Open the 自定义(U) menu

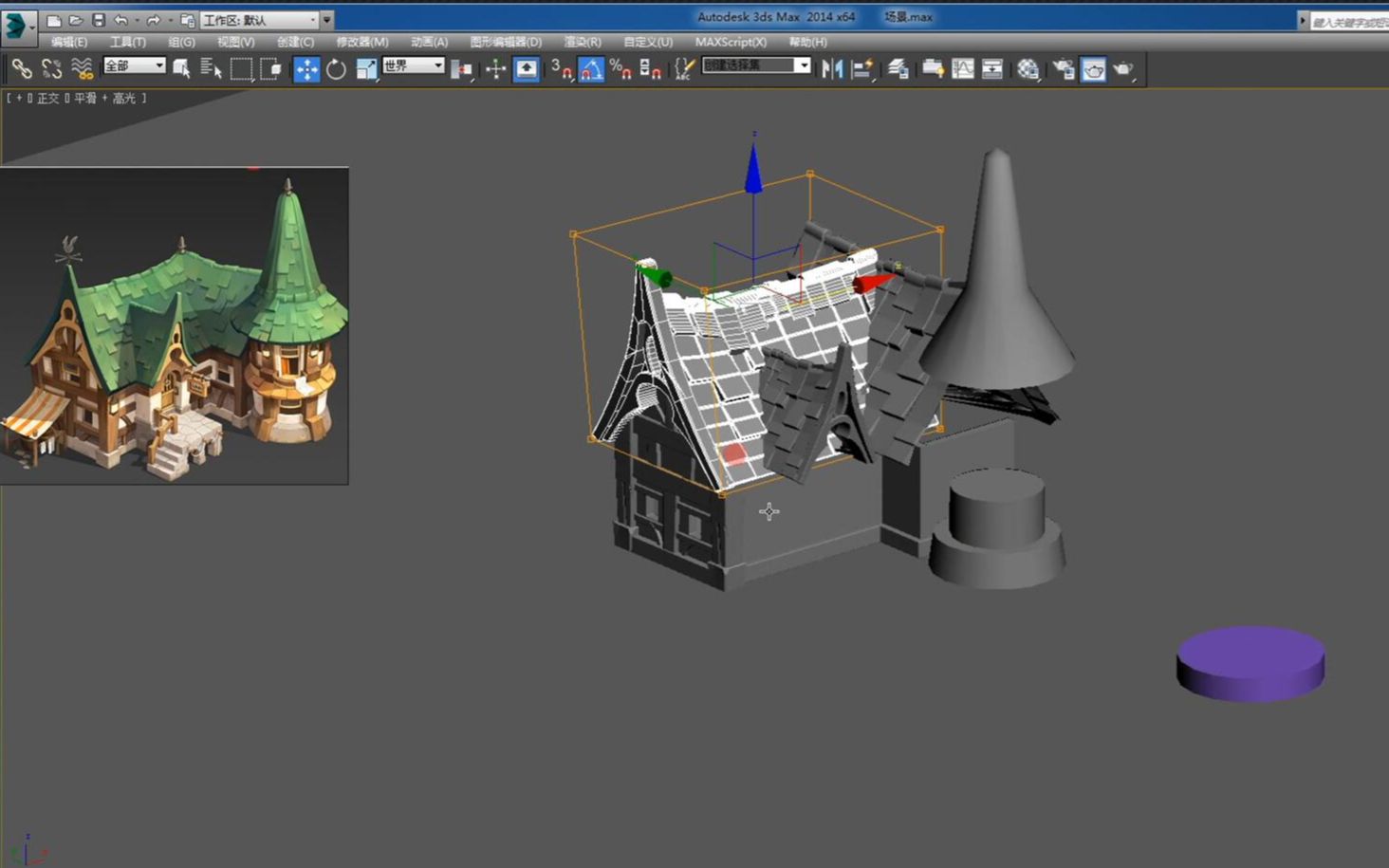point(648,42)
